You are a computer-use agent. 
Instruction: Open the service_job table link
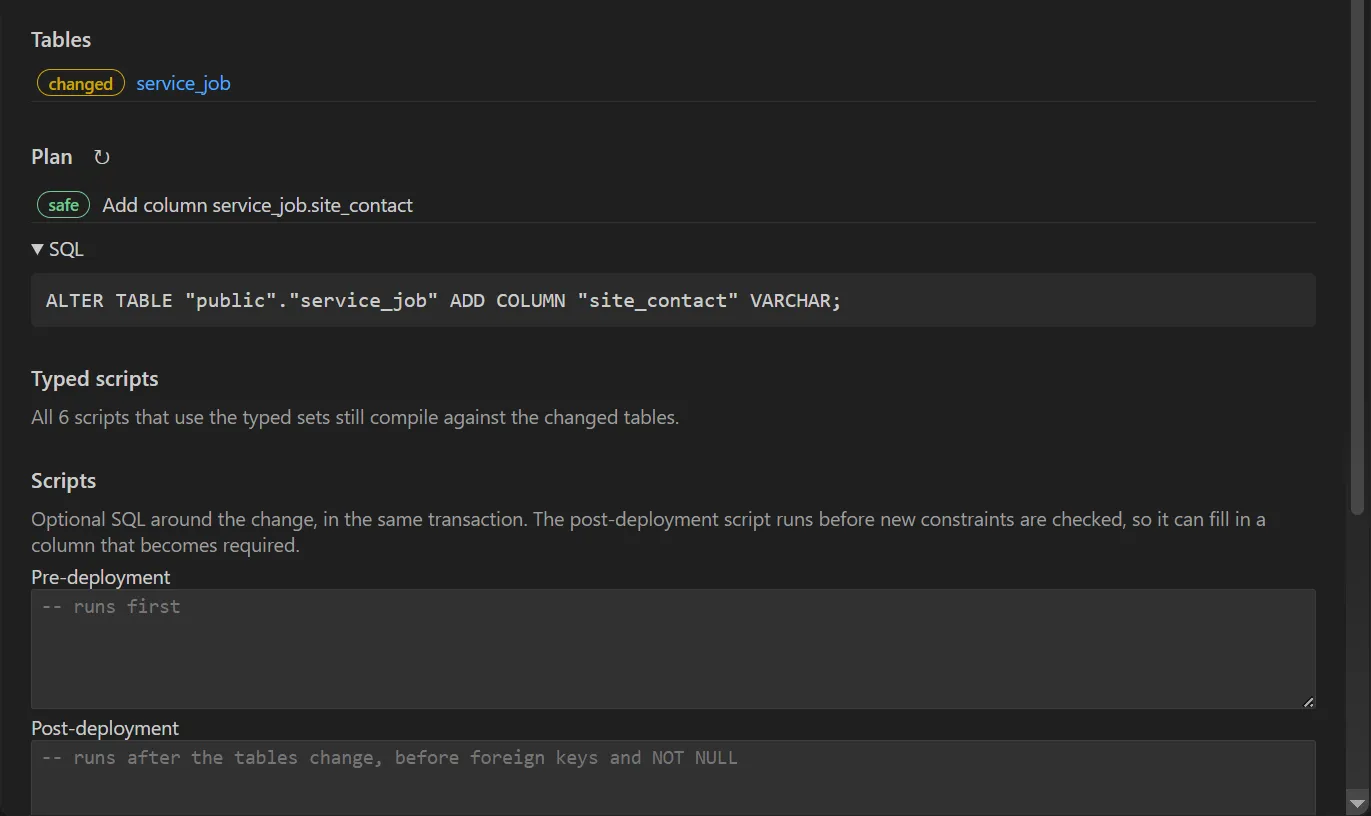pyautogui.click(x=183, y=83)
